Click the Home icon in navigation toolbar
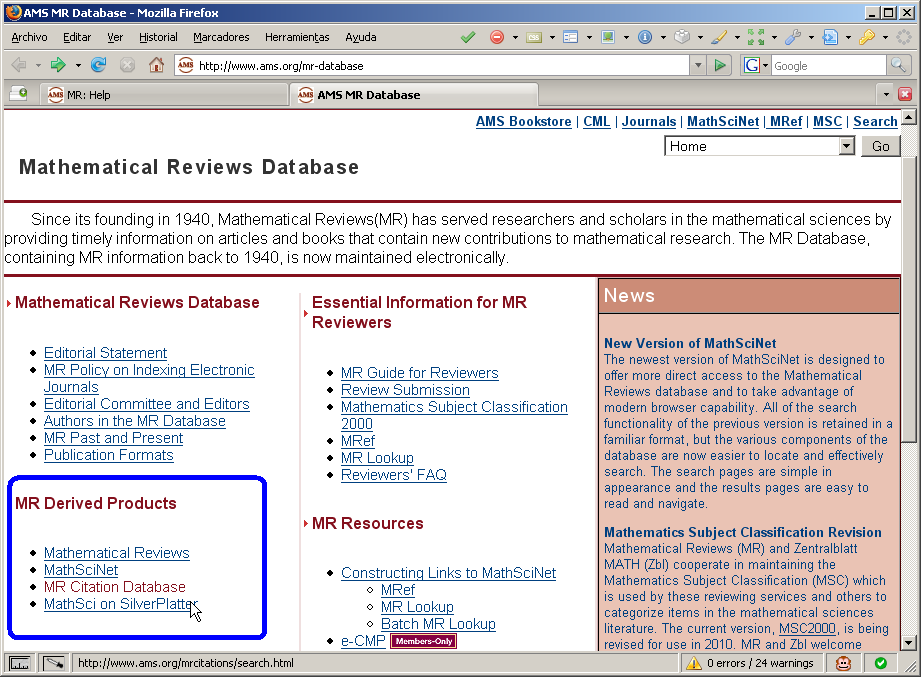Screen dimensions: 921x677 156,65
